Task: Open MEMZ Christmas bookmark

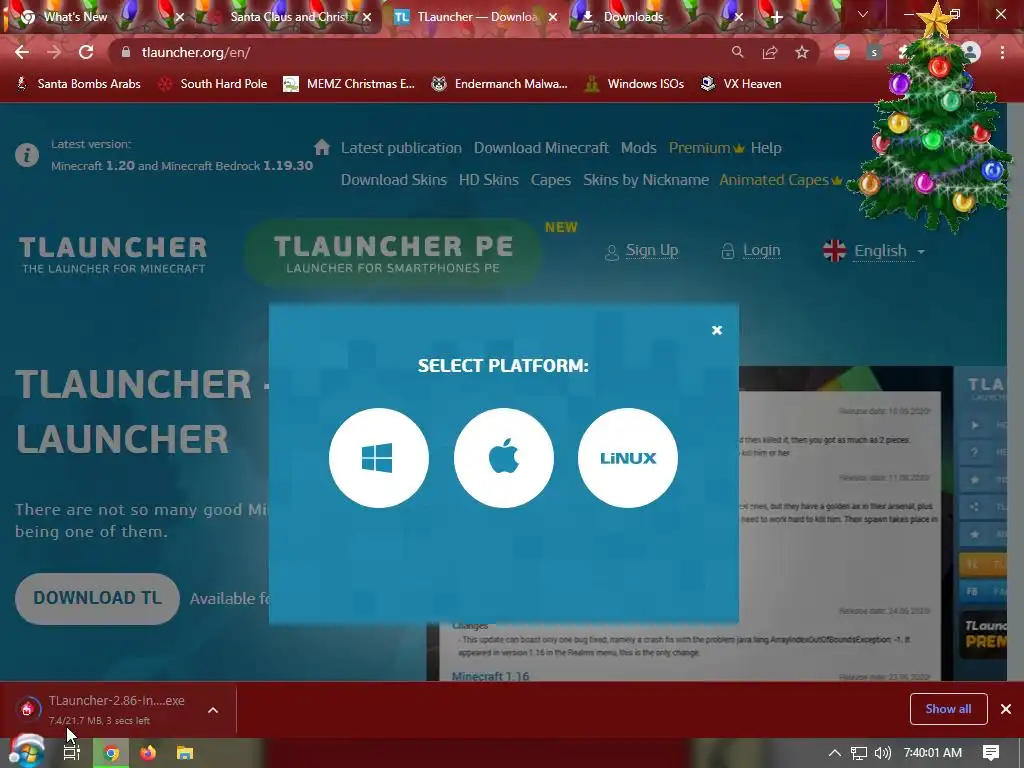Action: coord(349,84)
